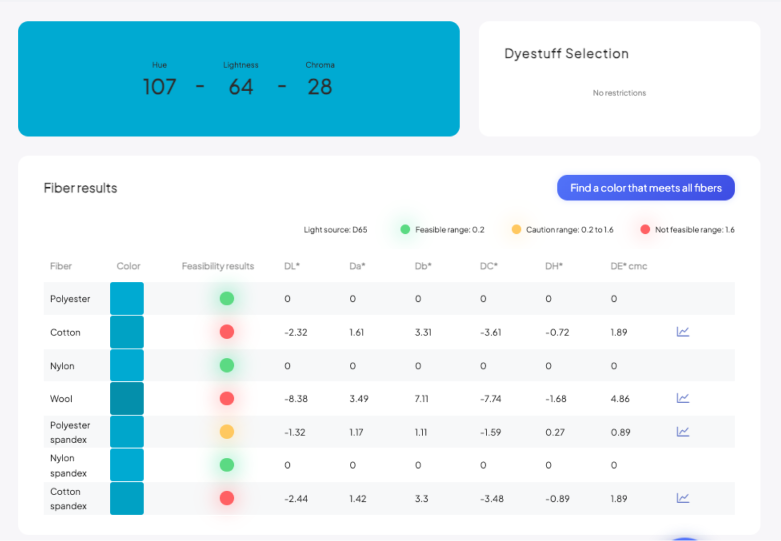Select the Polyester color swatch
Image resolution: width=781 pixels, height=541 pixels.
[127, 299]
